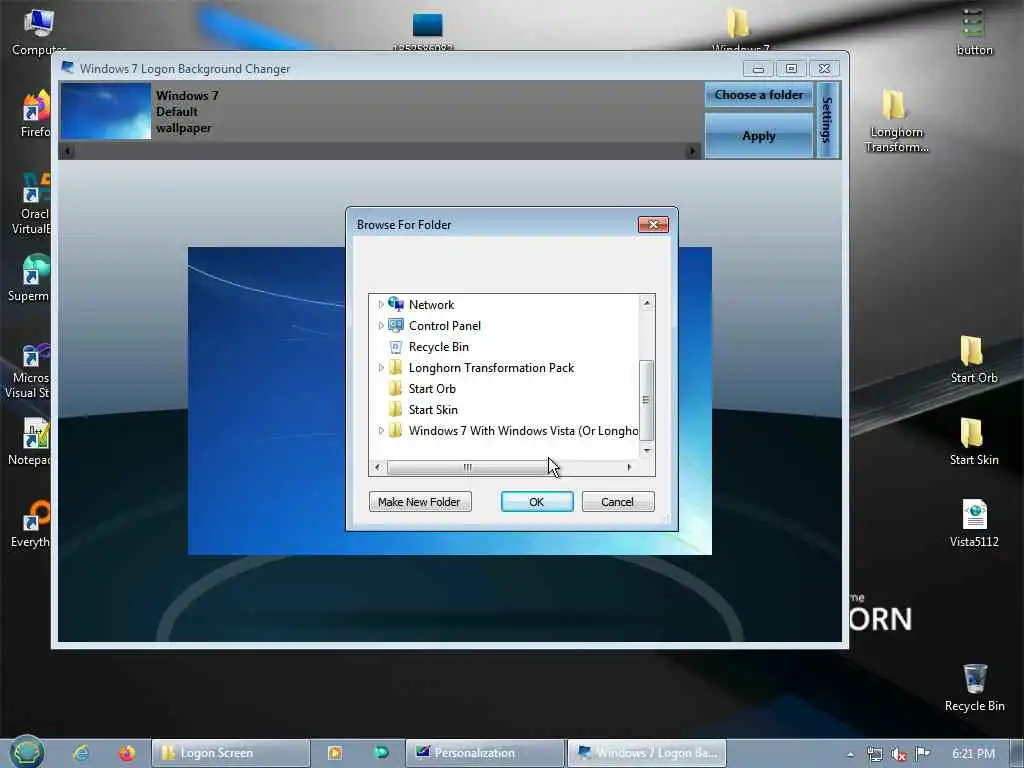Select Windows 7 With Windows Vista folder

(x=523, y=430)
